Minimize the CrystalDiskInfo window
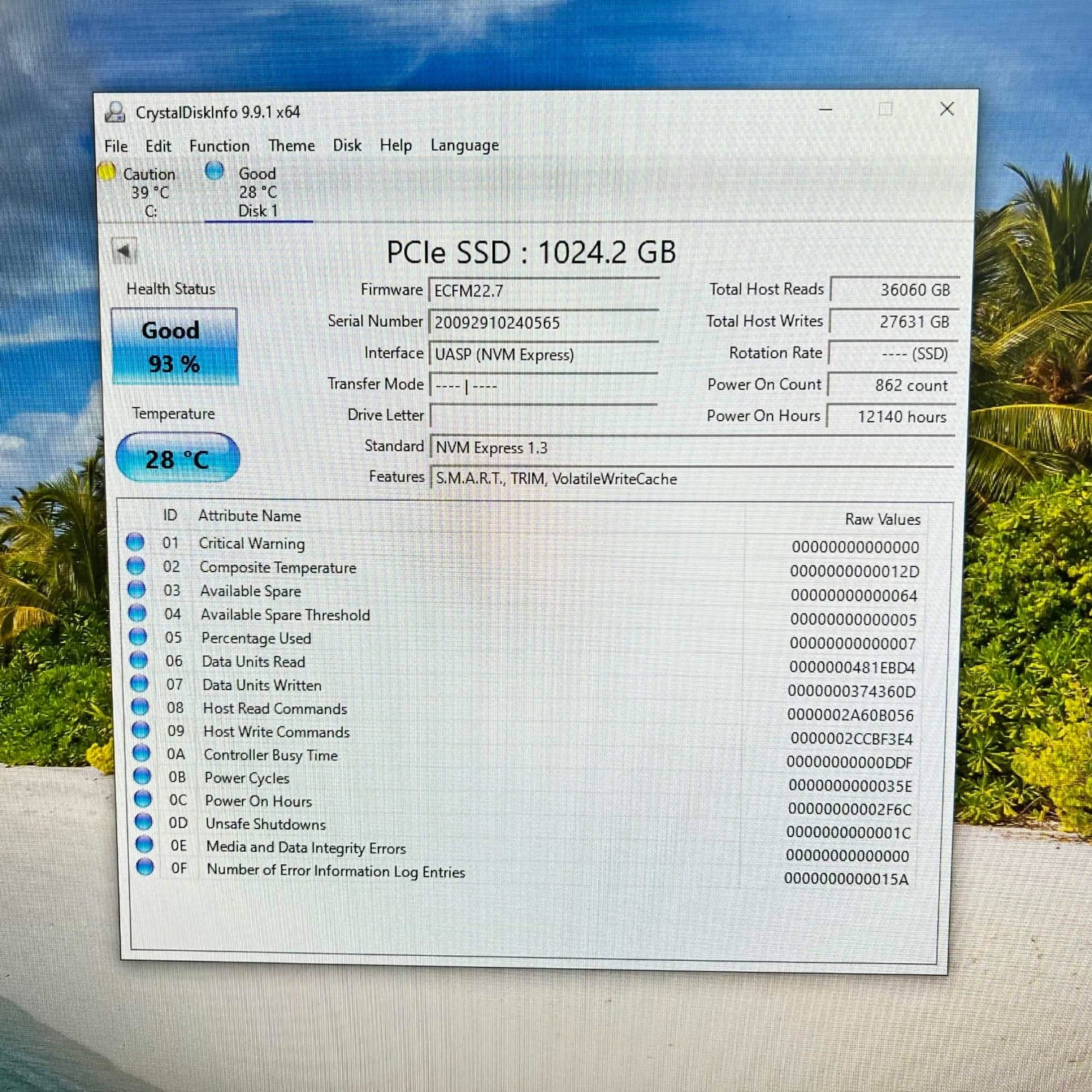1092x1092 pixels. [826, 109]
